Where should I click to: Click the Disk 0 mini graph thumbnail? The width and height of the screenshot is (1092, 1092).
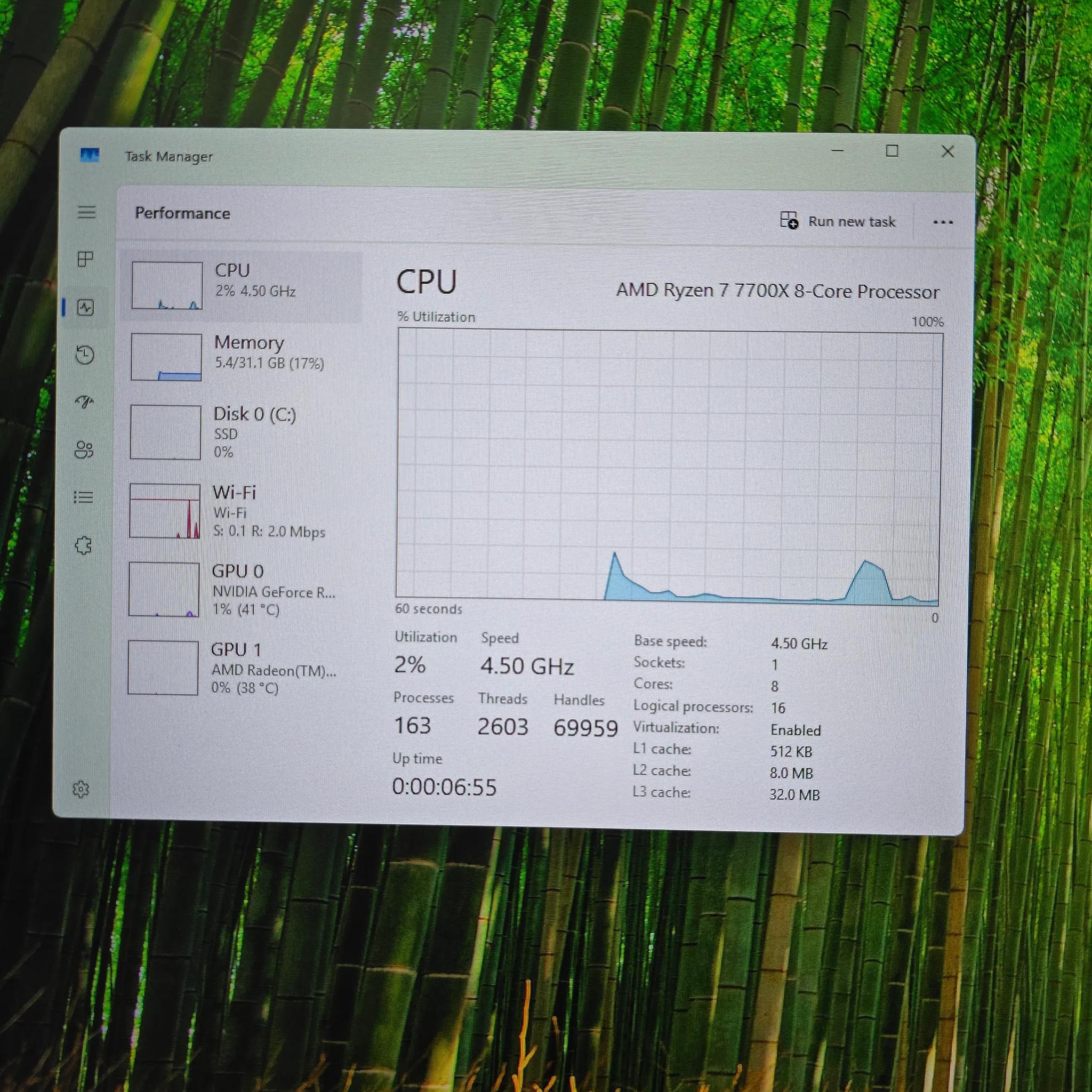point(166,432)
